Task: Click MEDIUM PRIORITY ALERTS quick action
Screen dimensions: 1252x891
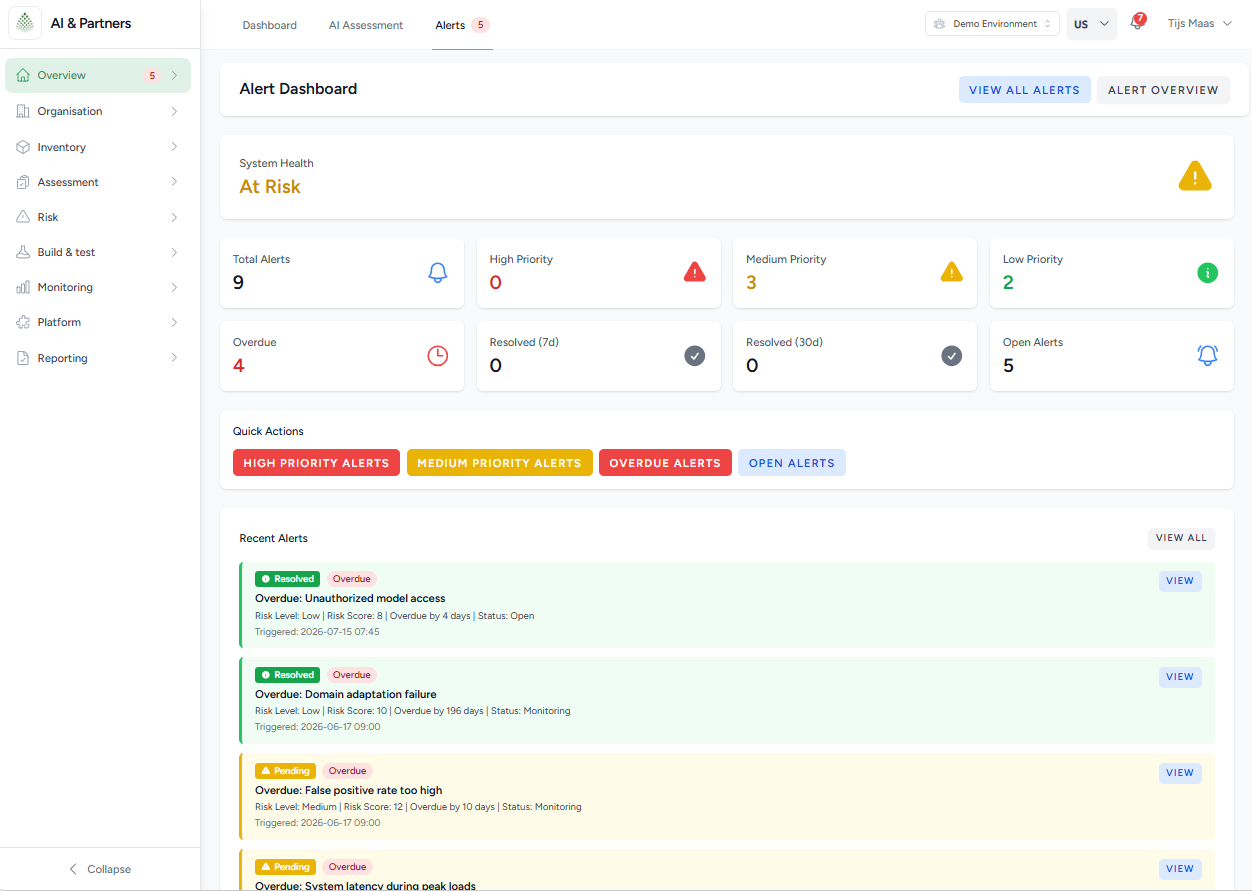Action: tap(499, 463)
